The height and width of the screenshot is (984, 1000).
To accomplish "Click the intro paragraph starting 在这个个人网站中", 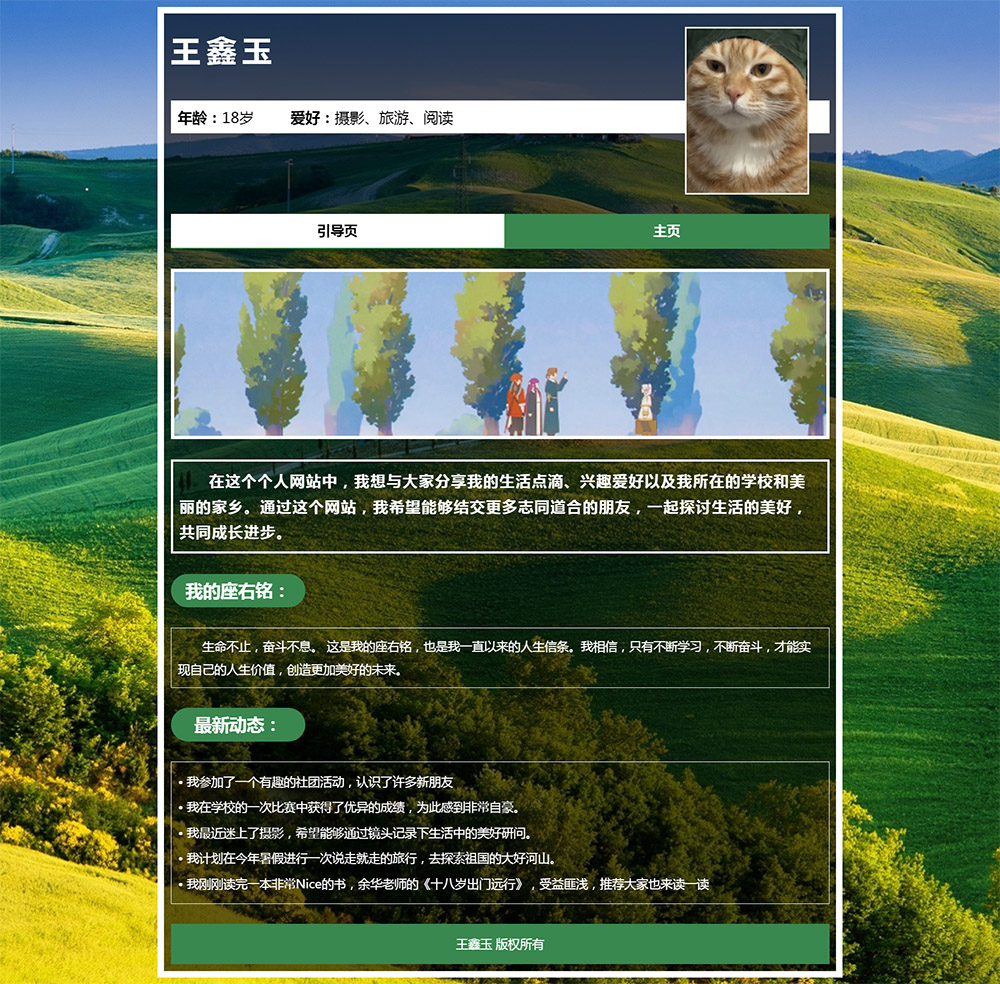I will tap(500, 506).
